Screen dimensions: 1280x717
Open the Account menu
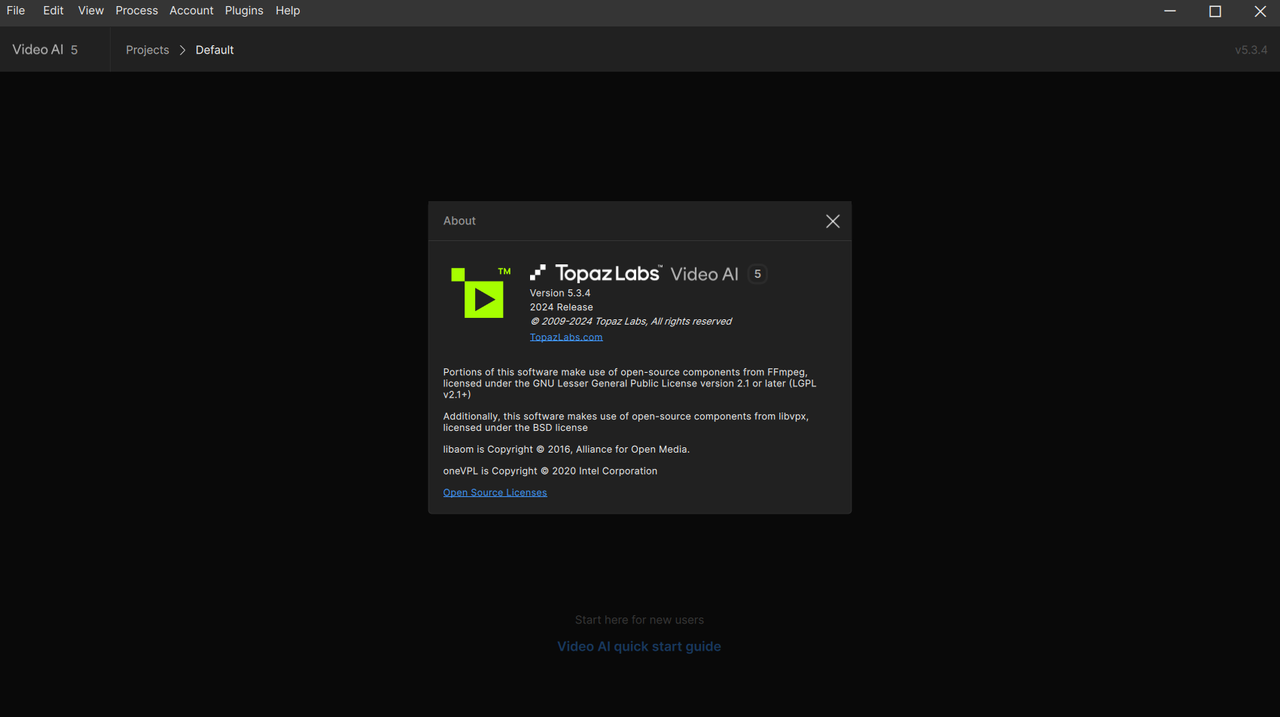pos(191,10)
